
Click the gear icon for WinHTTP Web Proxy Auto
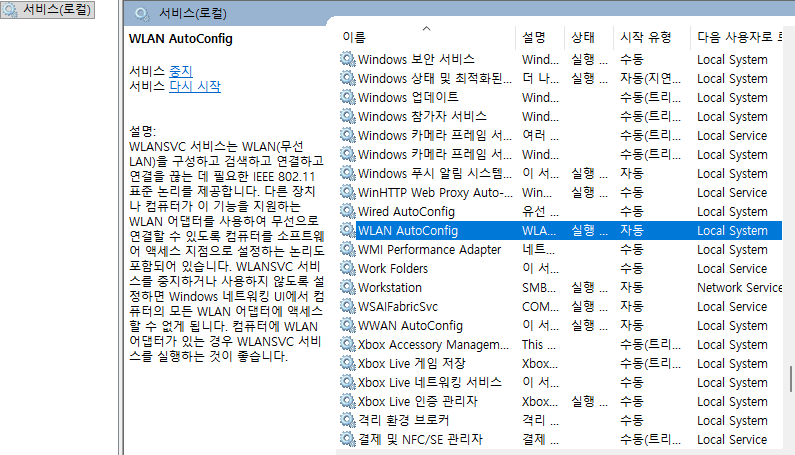click(x=348, y=193)
